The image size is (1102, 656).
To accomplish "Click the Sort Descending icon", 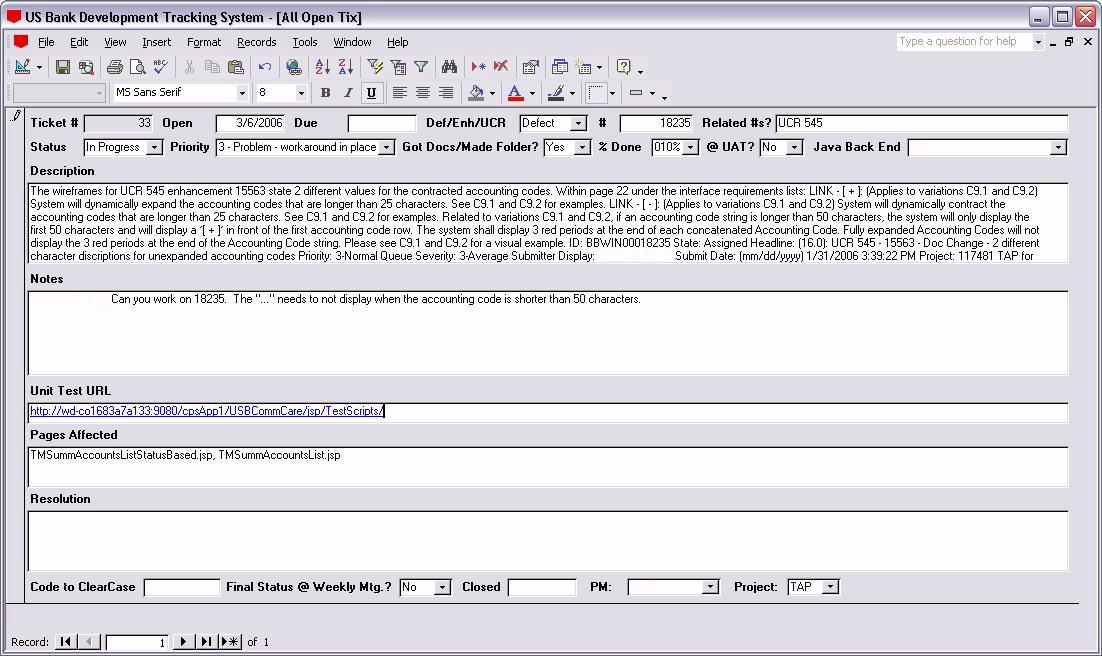I will coord(345,67).
